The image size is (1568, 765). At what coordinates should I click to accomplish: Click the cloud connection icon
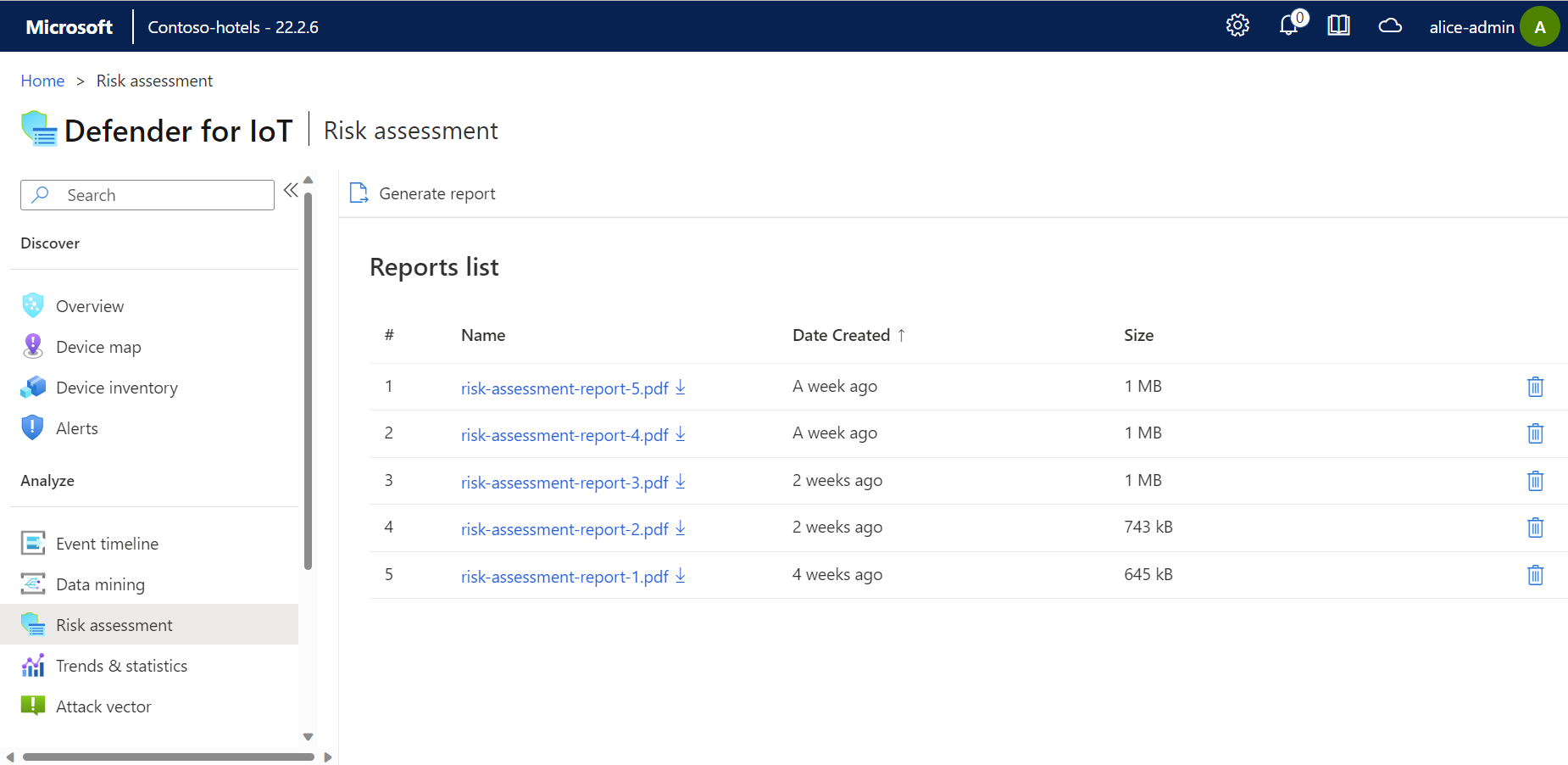coord(1390,25)
